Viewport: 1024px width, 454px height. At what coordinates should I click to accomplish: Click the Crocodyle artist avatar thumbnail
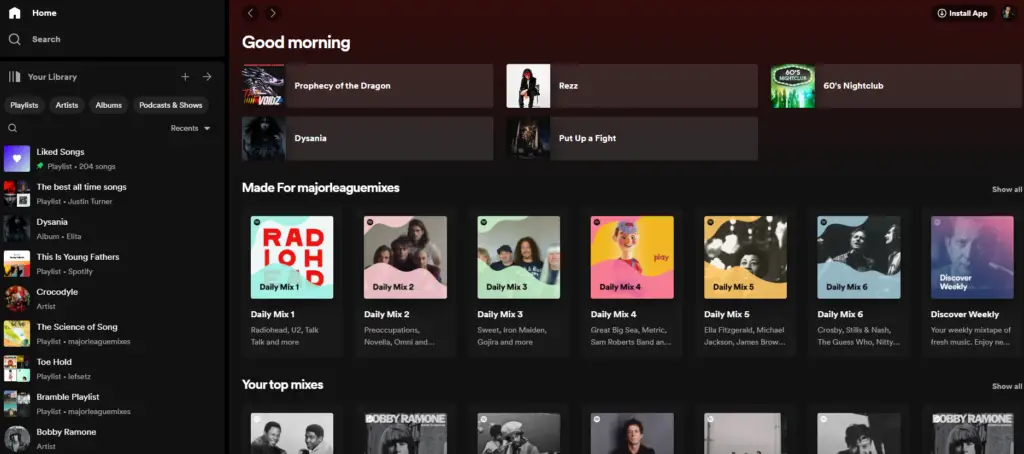coord(17,299)
